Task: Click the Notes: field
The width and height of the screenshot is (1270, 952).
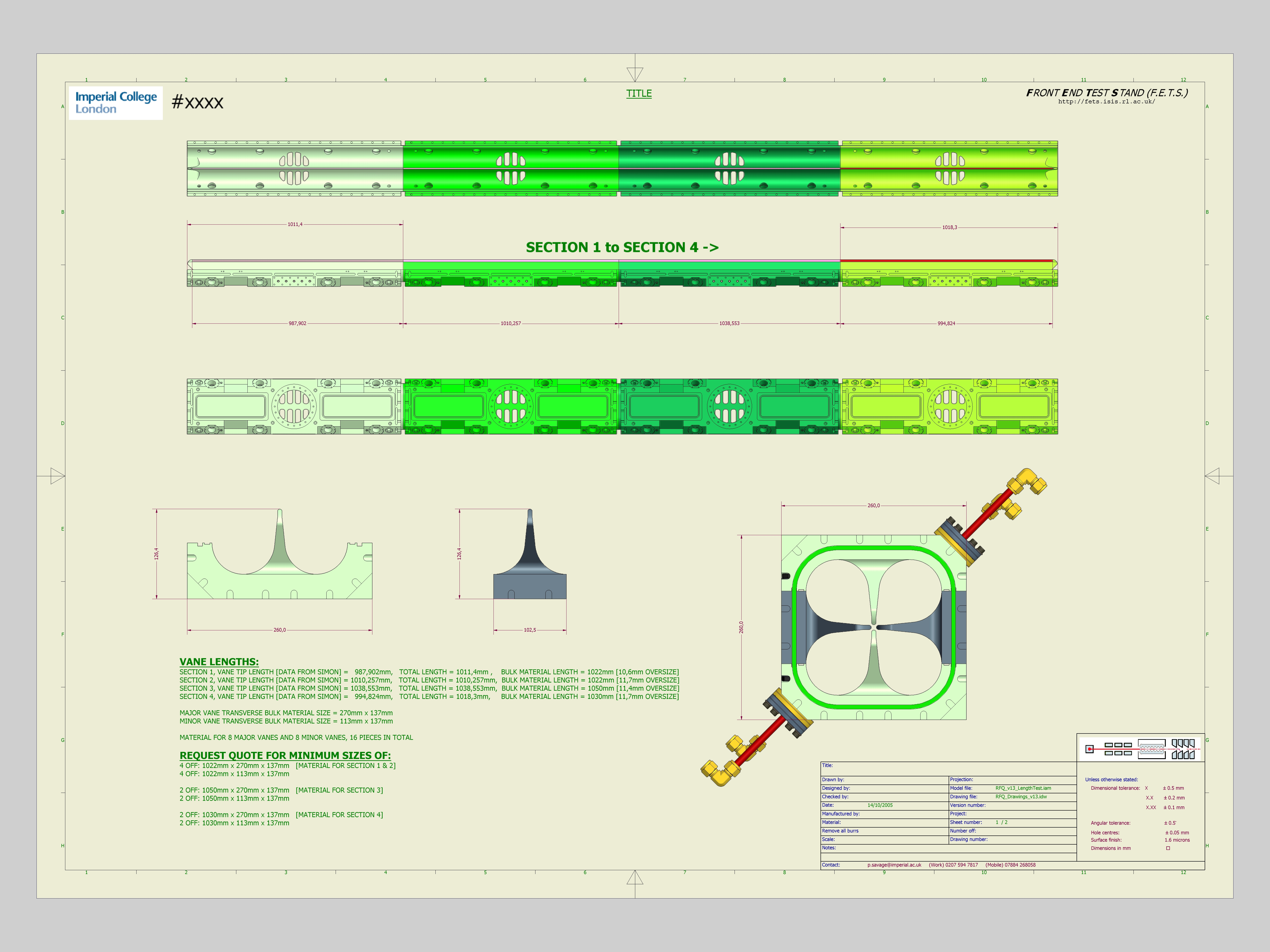Action: (x=948, y=849)
